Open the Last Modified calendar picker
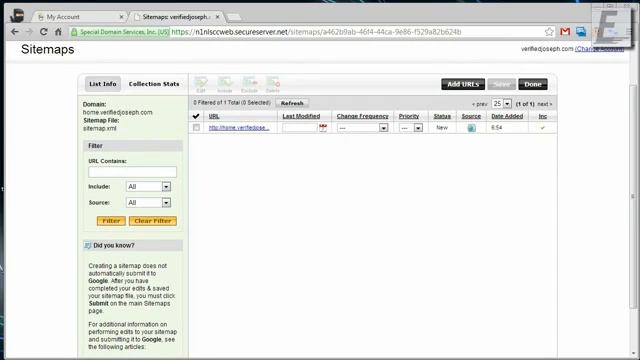Screen dimensions: 640x360 [323, 128]
